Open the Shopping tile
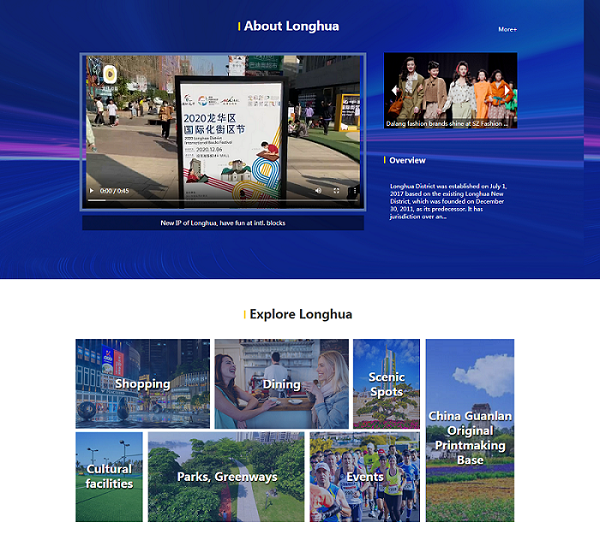 (x=142, y=384)
